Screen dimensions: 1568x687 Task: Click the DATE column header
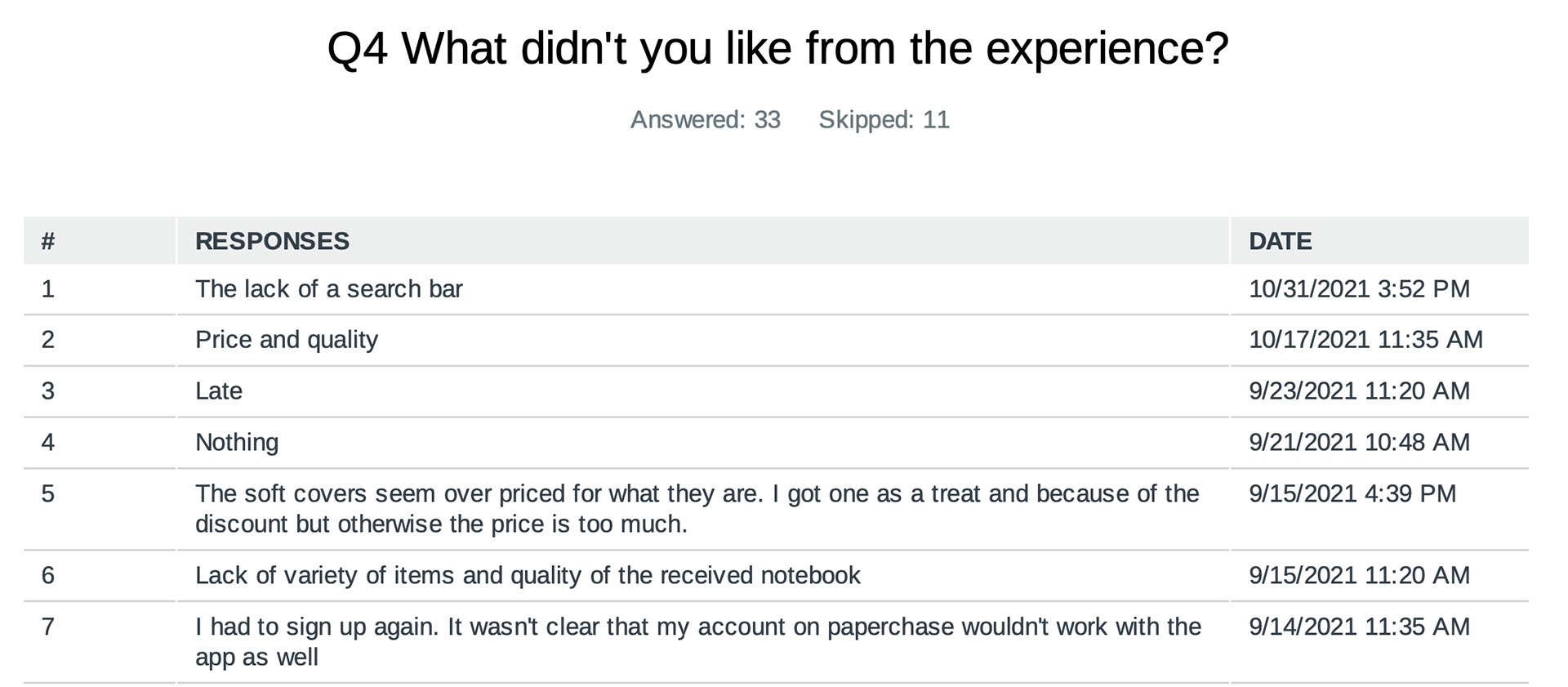point(1280,241)
